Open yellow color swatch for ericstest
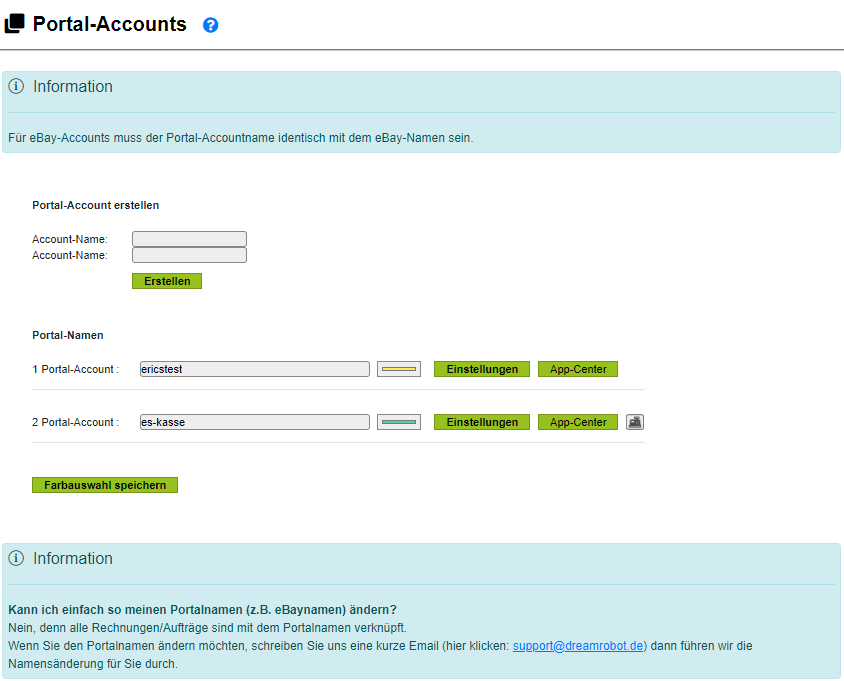844x681 pixels. pyautogui.click(x=399, y=369)
